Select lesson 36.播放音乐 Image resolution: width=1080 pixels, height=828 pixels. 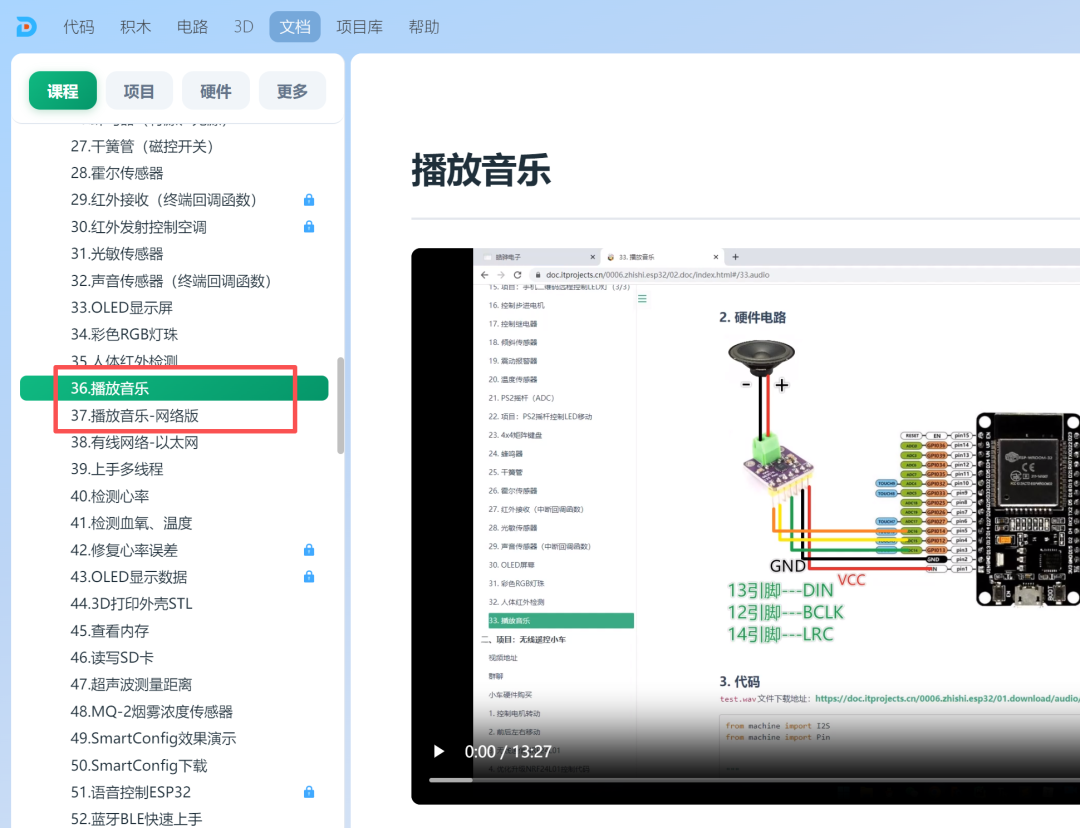(174, 388)
